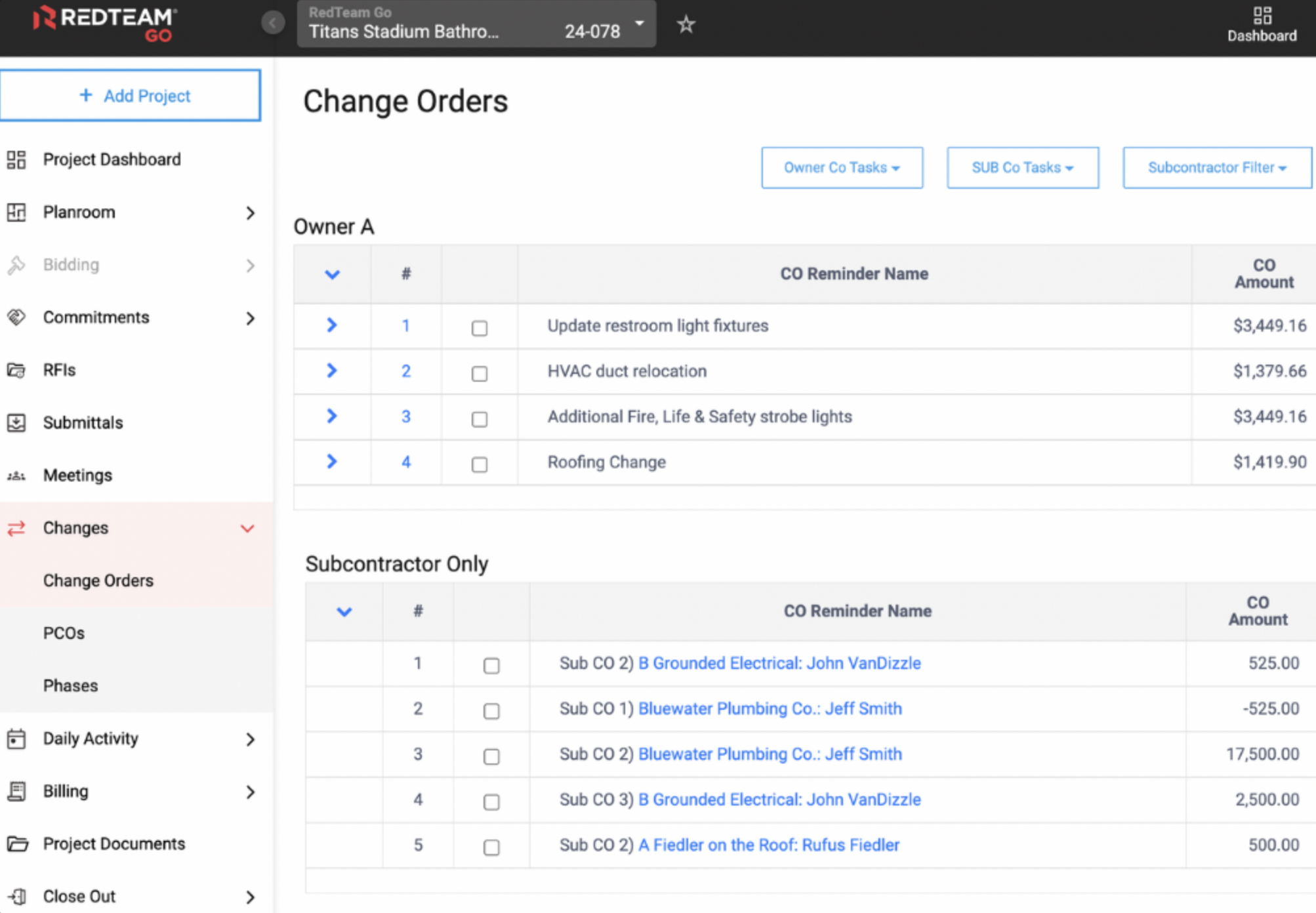Expand HVAC duct relocation row

pyautogui.click(x=332, y=371)
